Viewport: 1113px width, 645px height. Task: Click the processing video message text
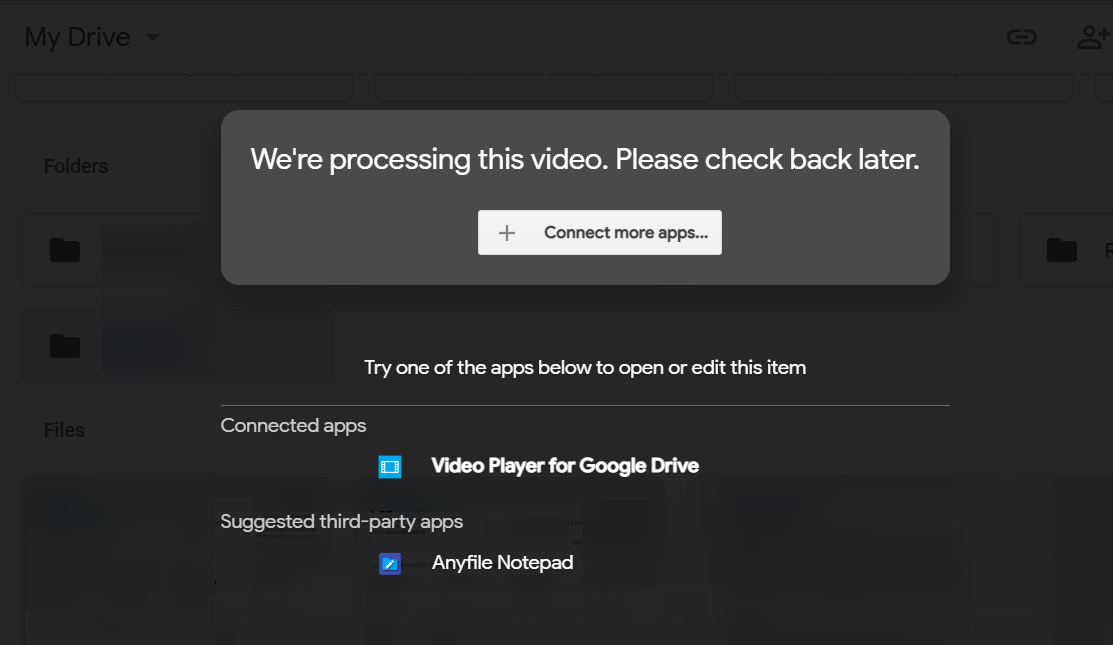(x=585, y=159)
